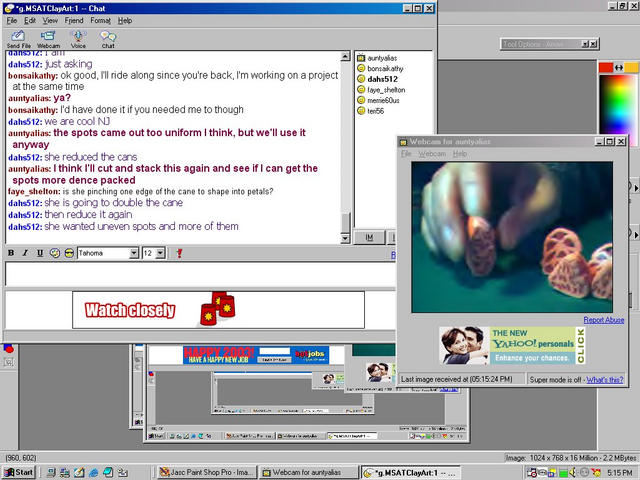Select merrie60us in the user list

(x=383, y=100)
